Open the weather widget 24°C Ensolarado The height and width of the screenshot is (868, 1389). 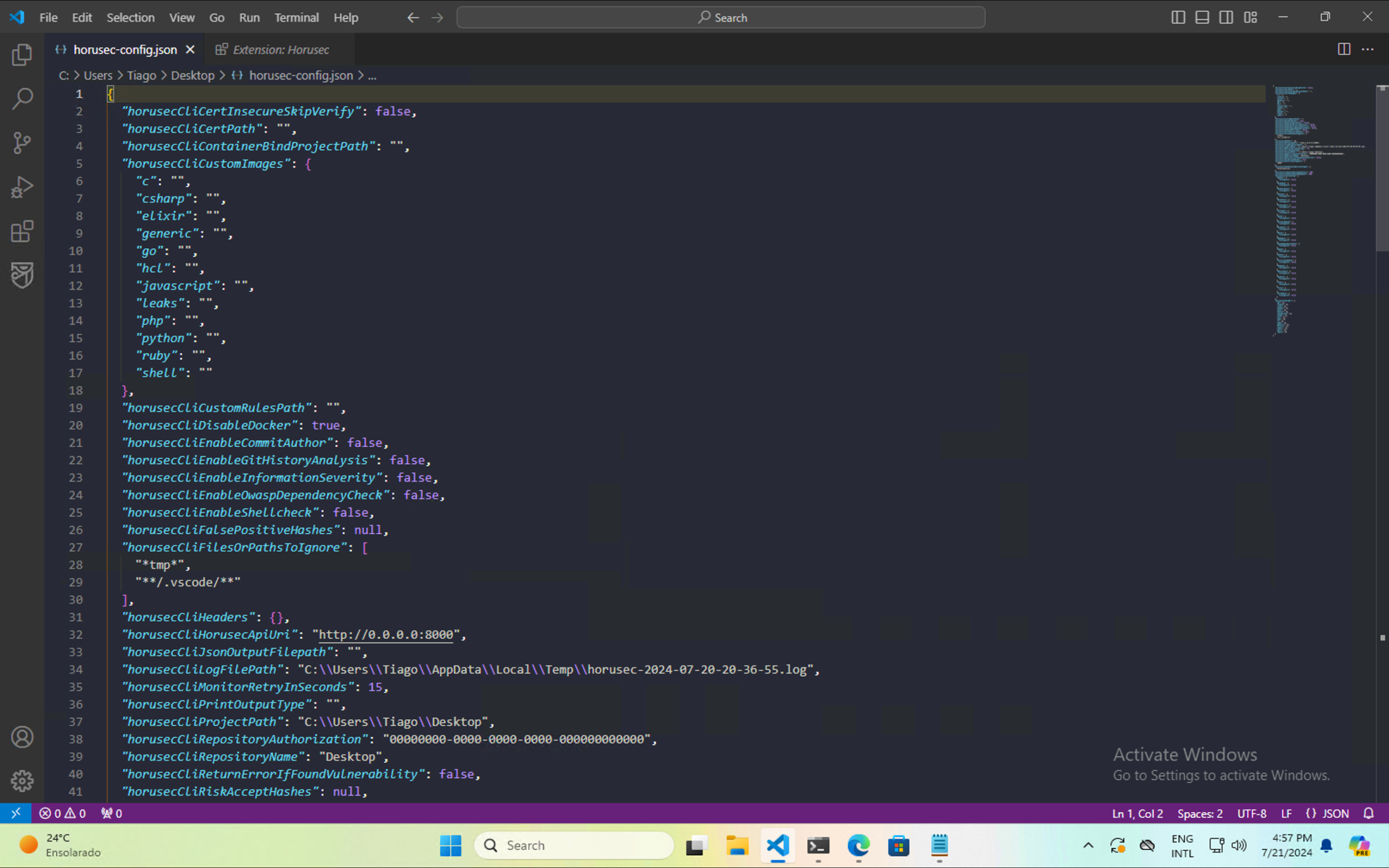tap(59, 845)
